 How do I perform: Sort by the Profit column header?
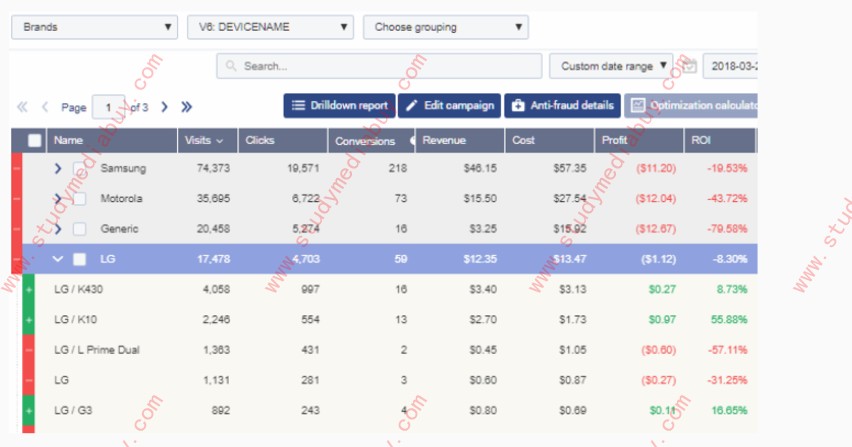coord(639,140)
